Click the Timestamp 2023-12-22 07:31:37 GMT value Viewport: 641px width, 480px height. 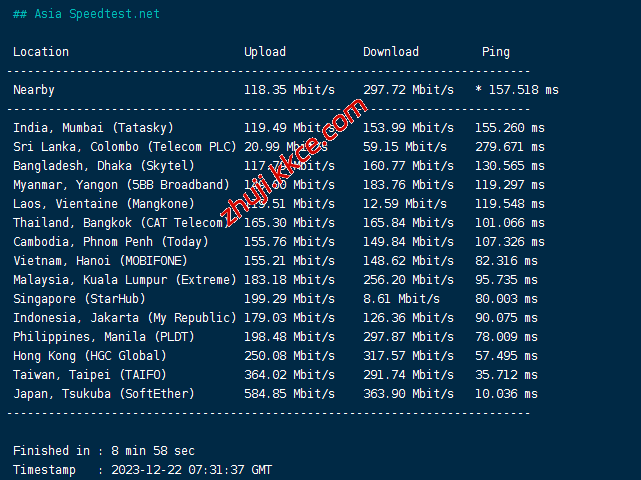[x=189, y=470]
